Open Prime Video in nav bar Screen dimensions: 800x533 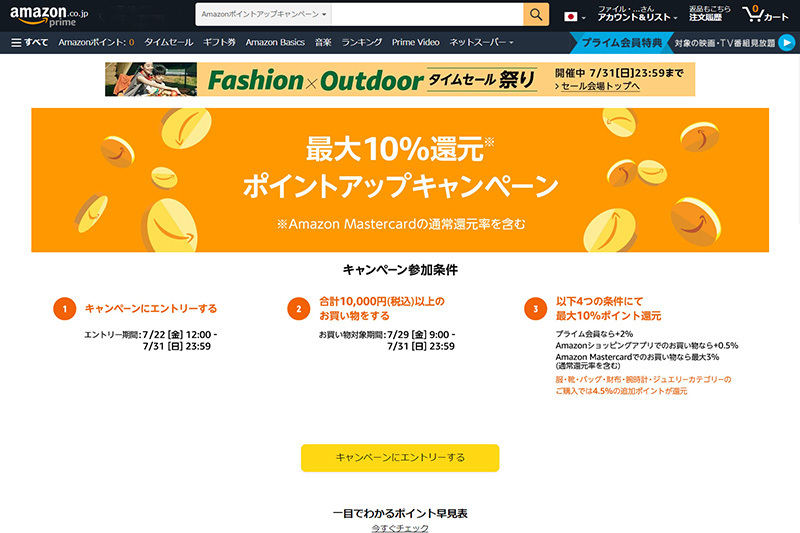click(415, 42)
